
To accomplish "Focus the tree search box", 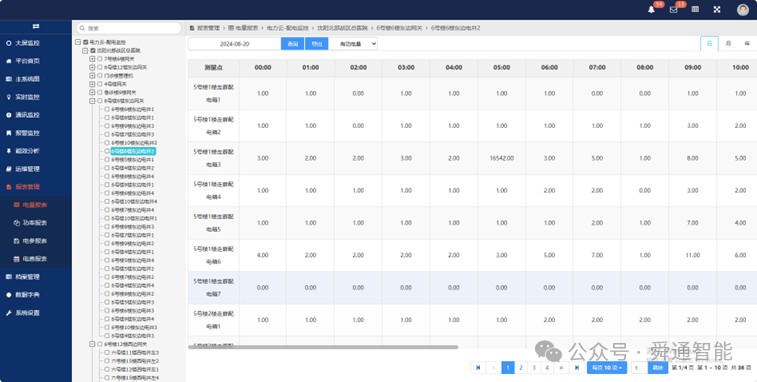I will (x=129, y=28).
